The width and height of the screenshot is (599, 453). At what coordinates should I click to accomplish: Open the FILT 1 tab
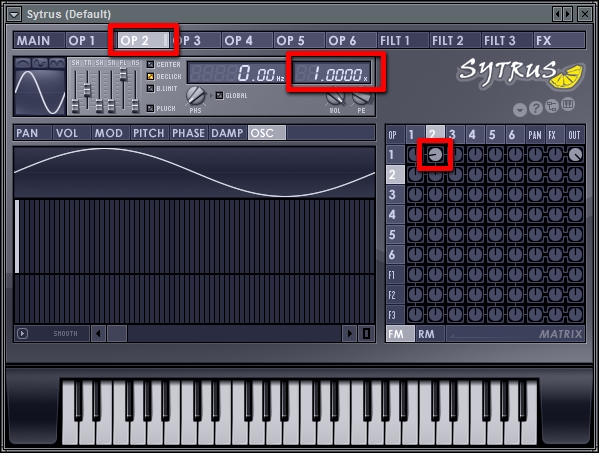coord(403,40)
